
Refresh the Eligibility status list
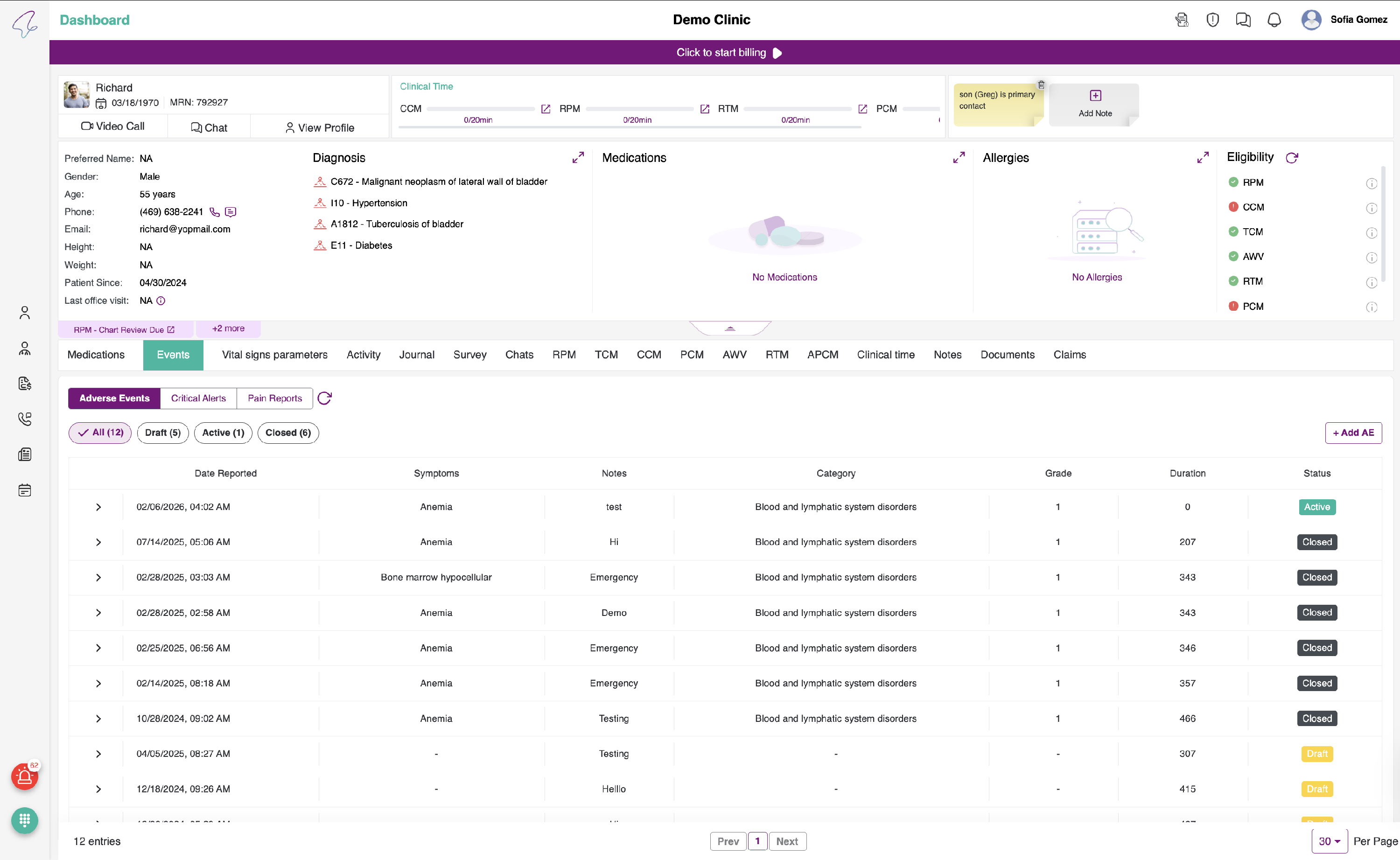pyautogui.click(x=1292, y=158)
